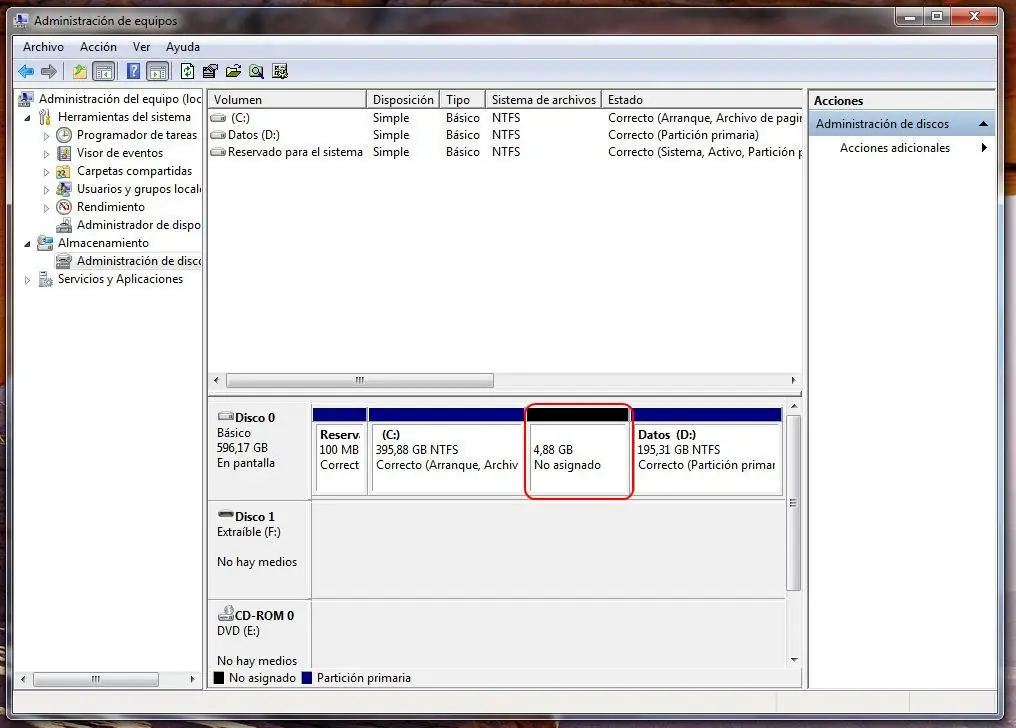Click the Up one level folder icon
1016x728 pixels.
[80, 71]
